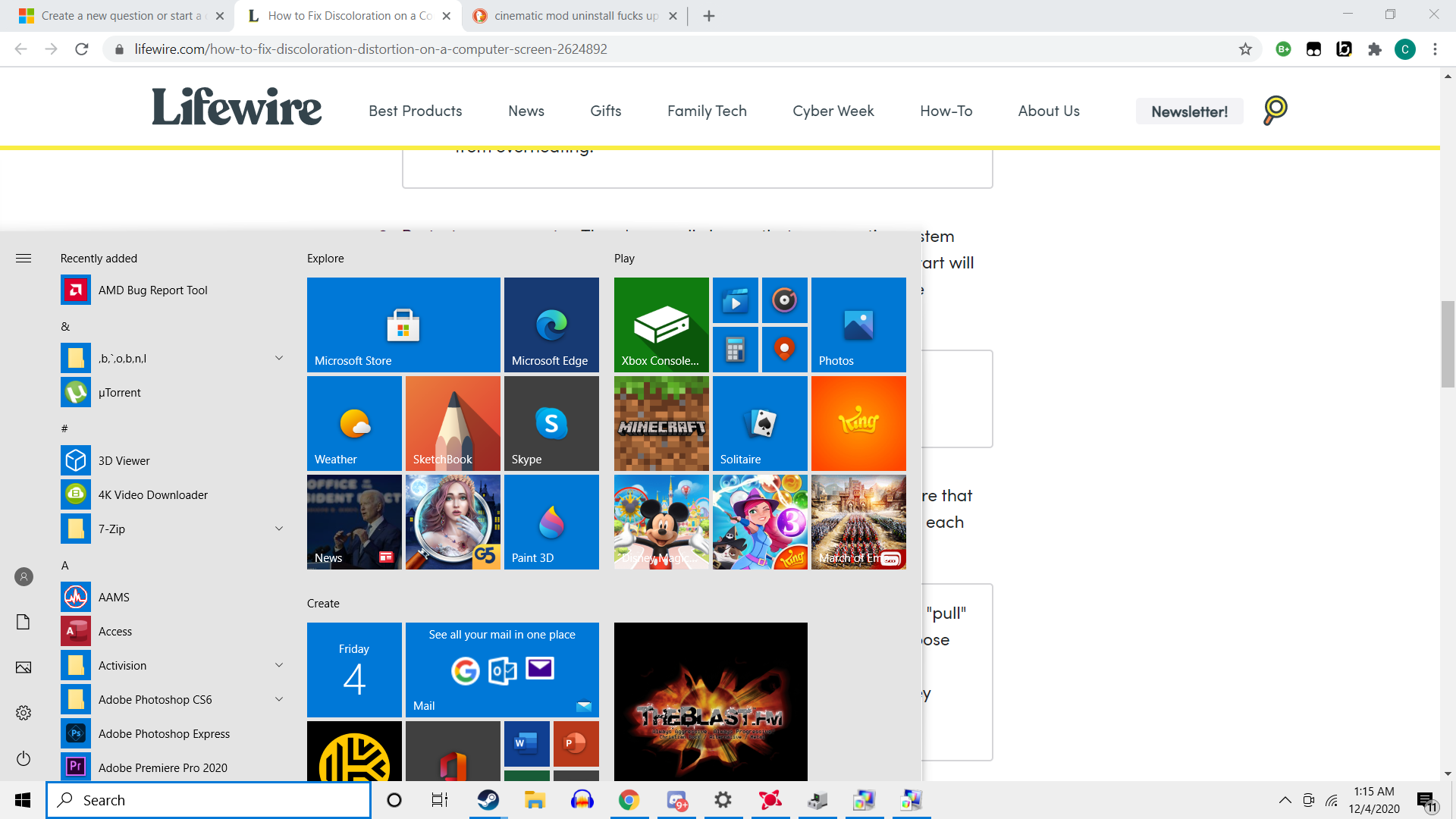Open Best Products menu on Lifewire
The width and height of the screenshot is (1456, 819).
415,111
